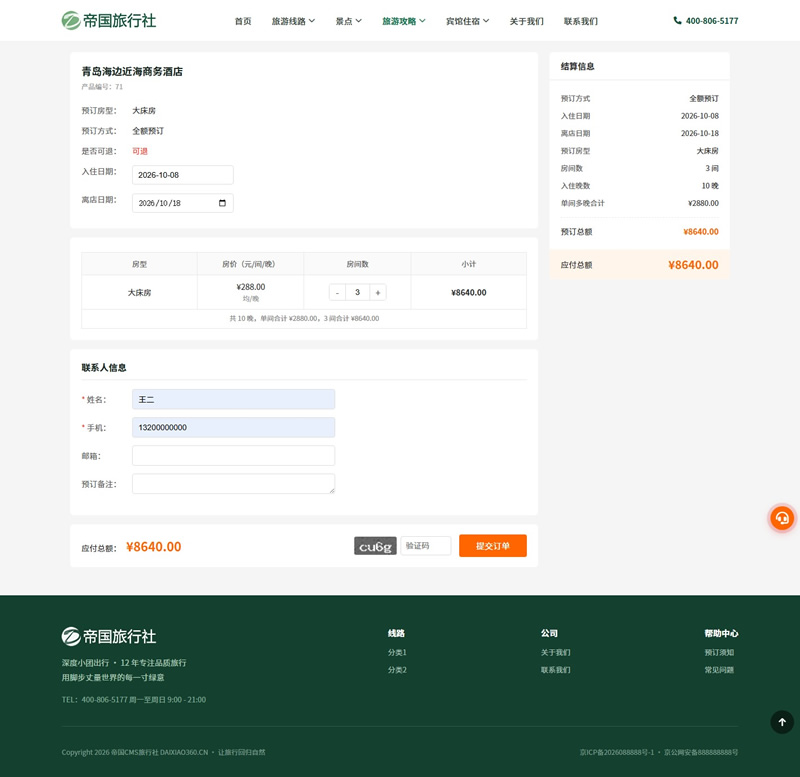Click the 离店日期 date input field
The image size is (800, 777).
pyautogui.click(x=183, y=203)
